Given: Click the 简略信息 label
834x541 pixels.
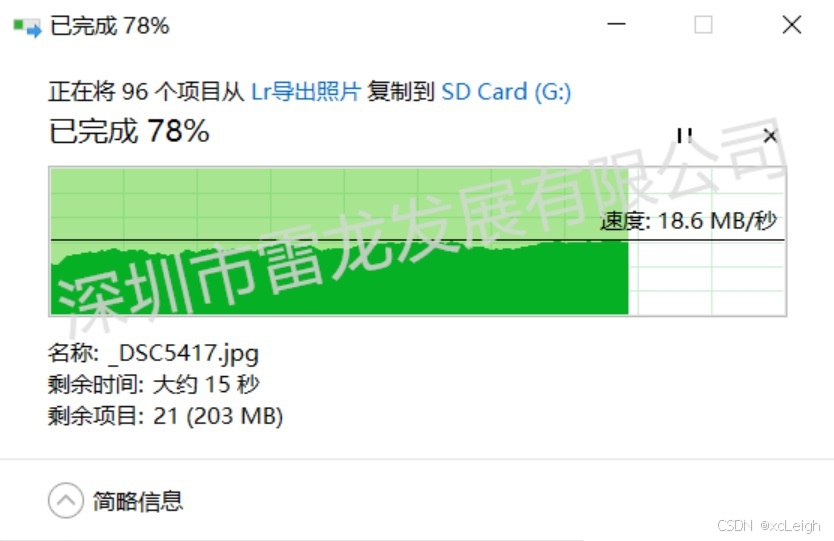Looking at the screenshot, I should tap(138, 501).
